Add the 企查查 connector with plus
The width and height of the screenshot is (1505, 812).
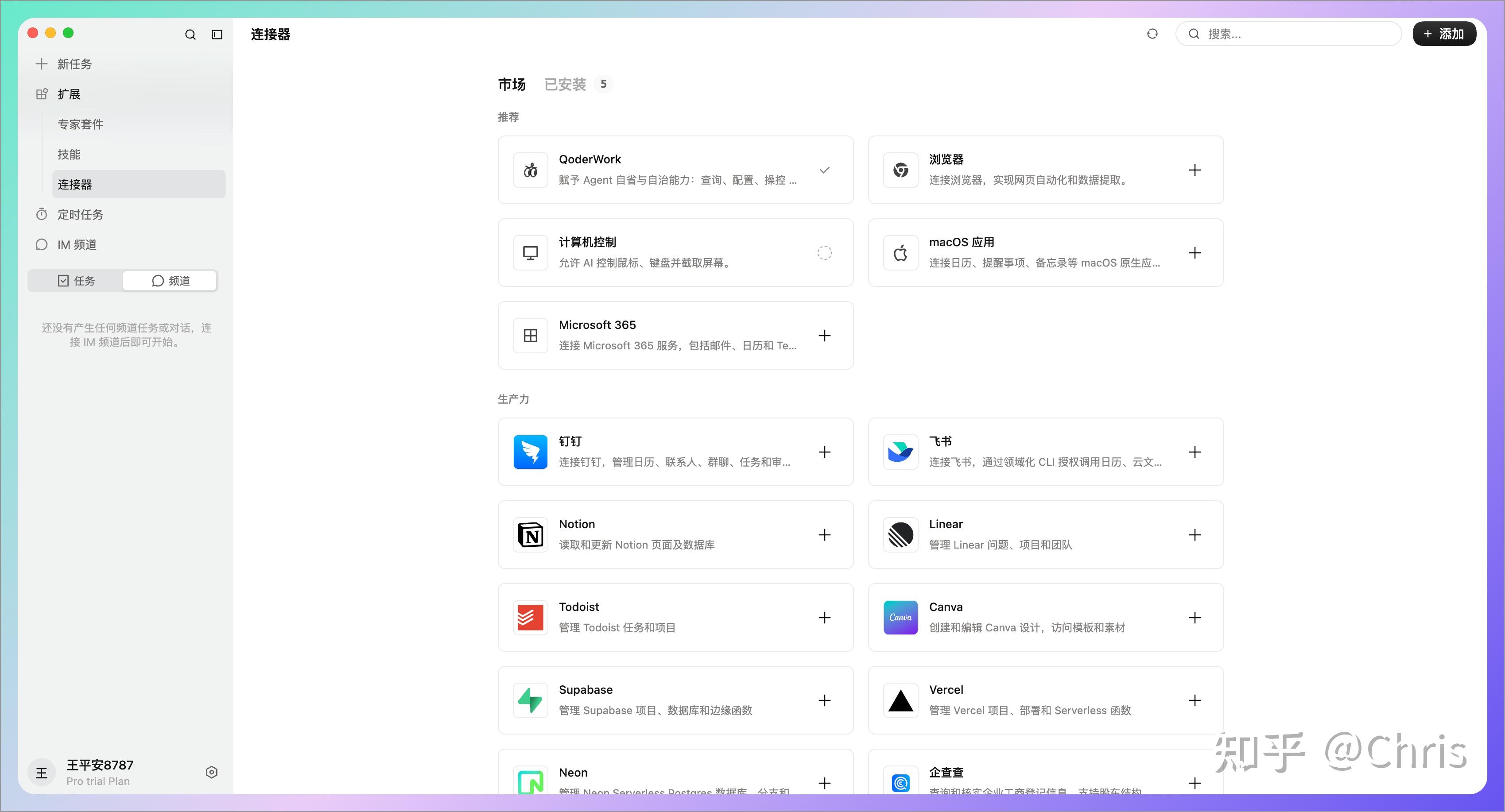pyautogui.click(x=1195, y=783)
